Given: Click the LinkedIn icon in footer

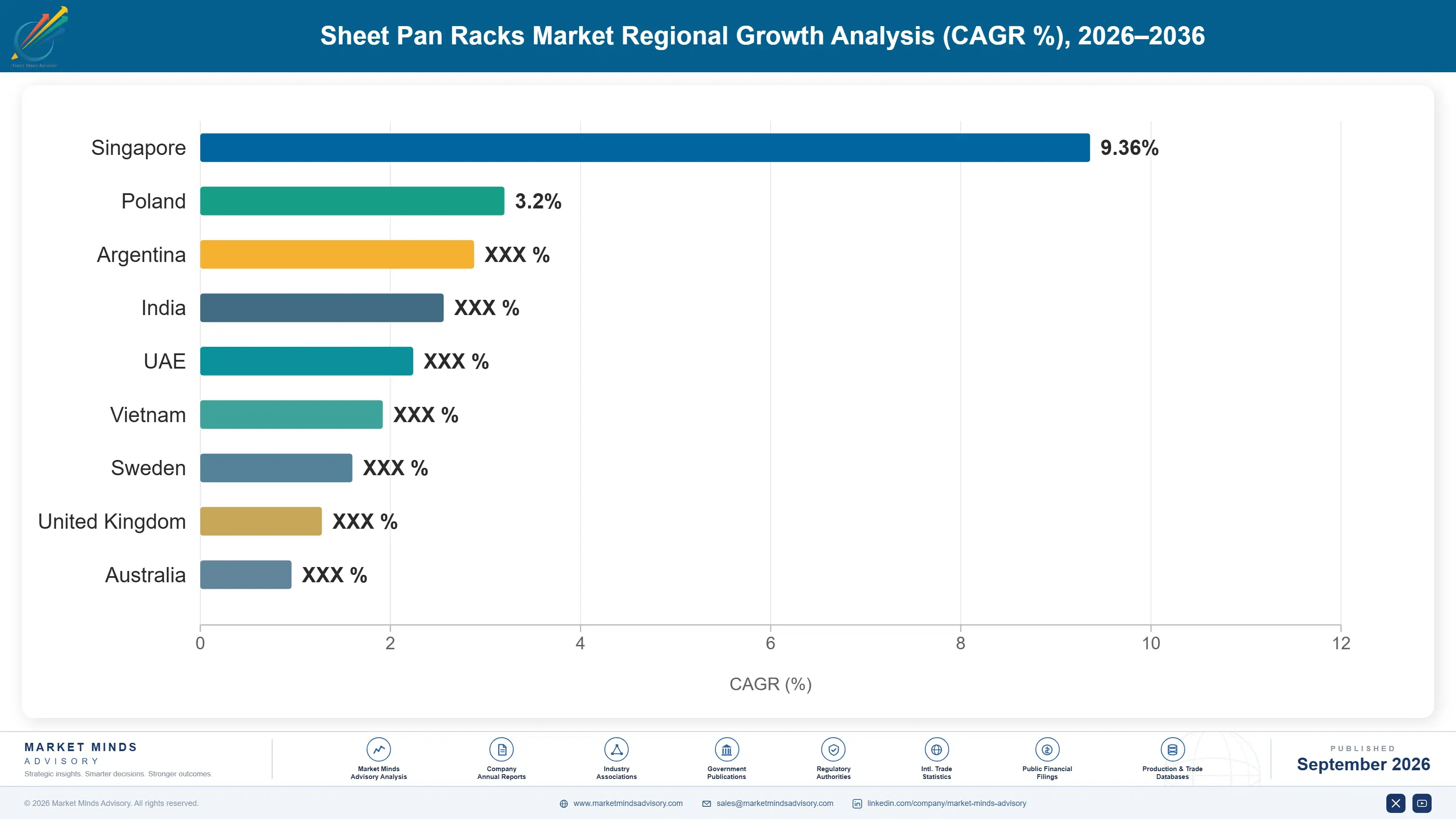Looking at the screenshot, I should [857, 804].
